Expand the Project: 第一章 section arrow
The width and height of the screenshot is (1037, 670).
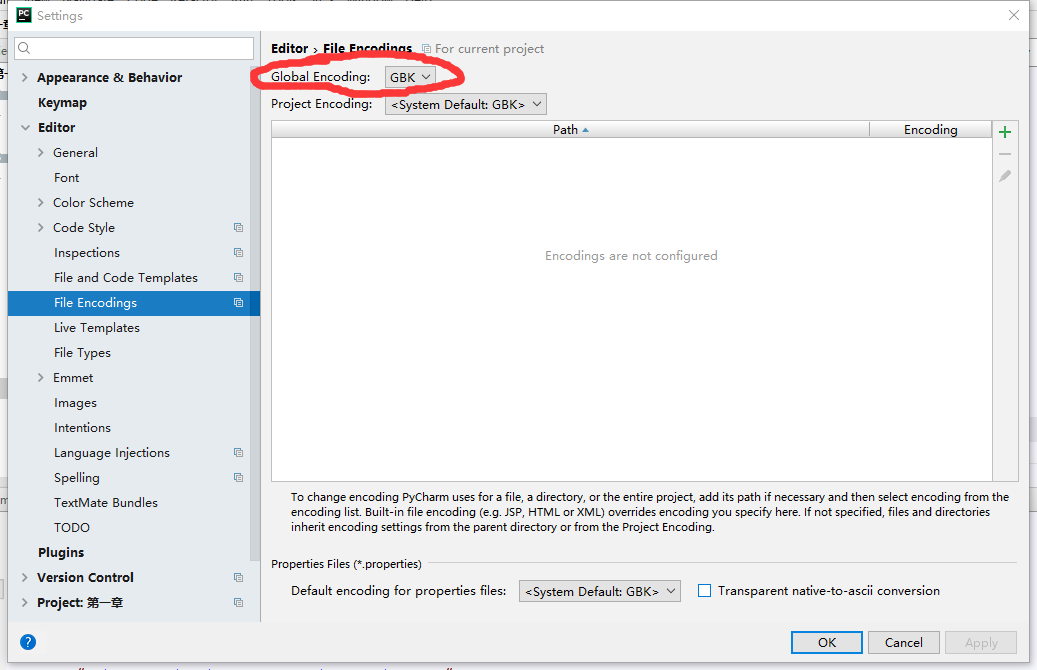[24, 603]
